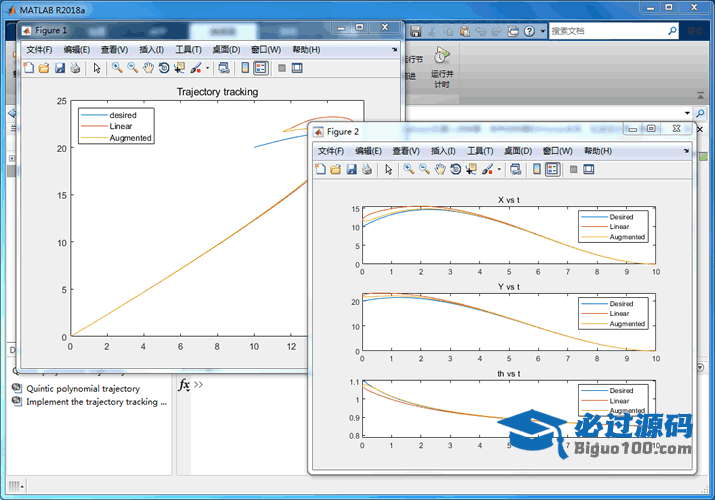Click New Figure icon in Figure 2 toolbar
This screenshot has height=500, width=715.
coord(321,170)
